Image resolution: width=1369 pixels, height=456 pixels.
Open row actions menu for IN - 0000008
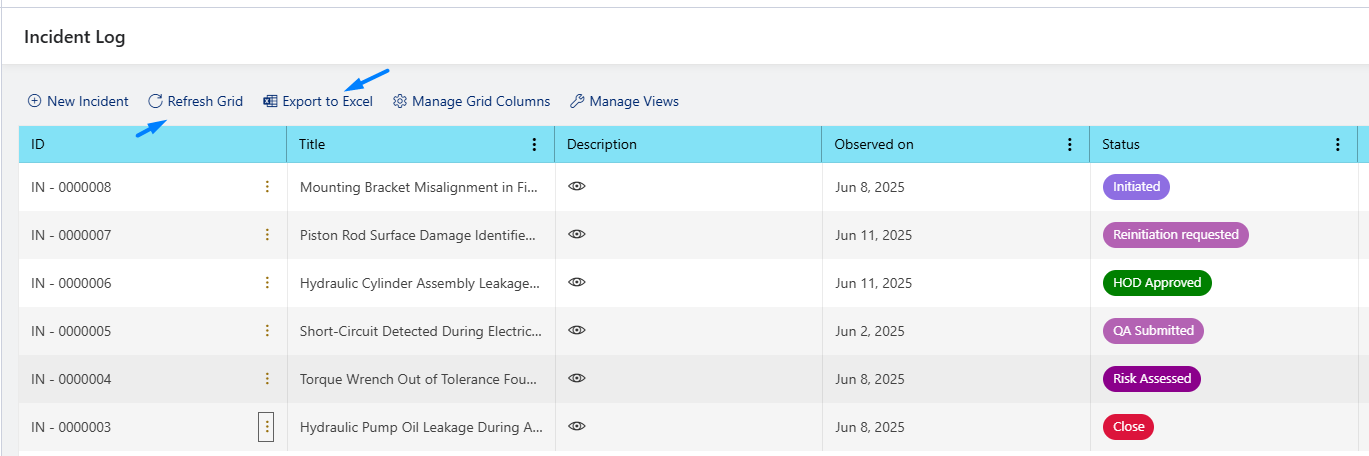267,186
